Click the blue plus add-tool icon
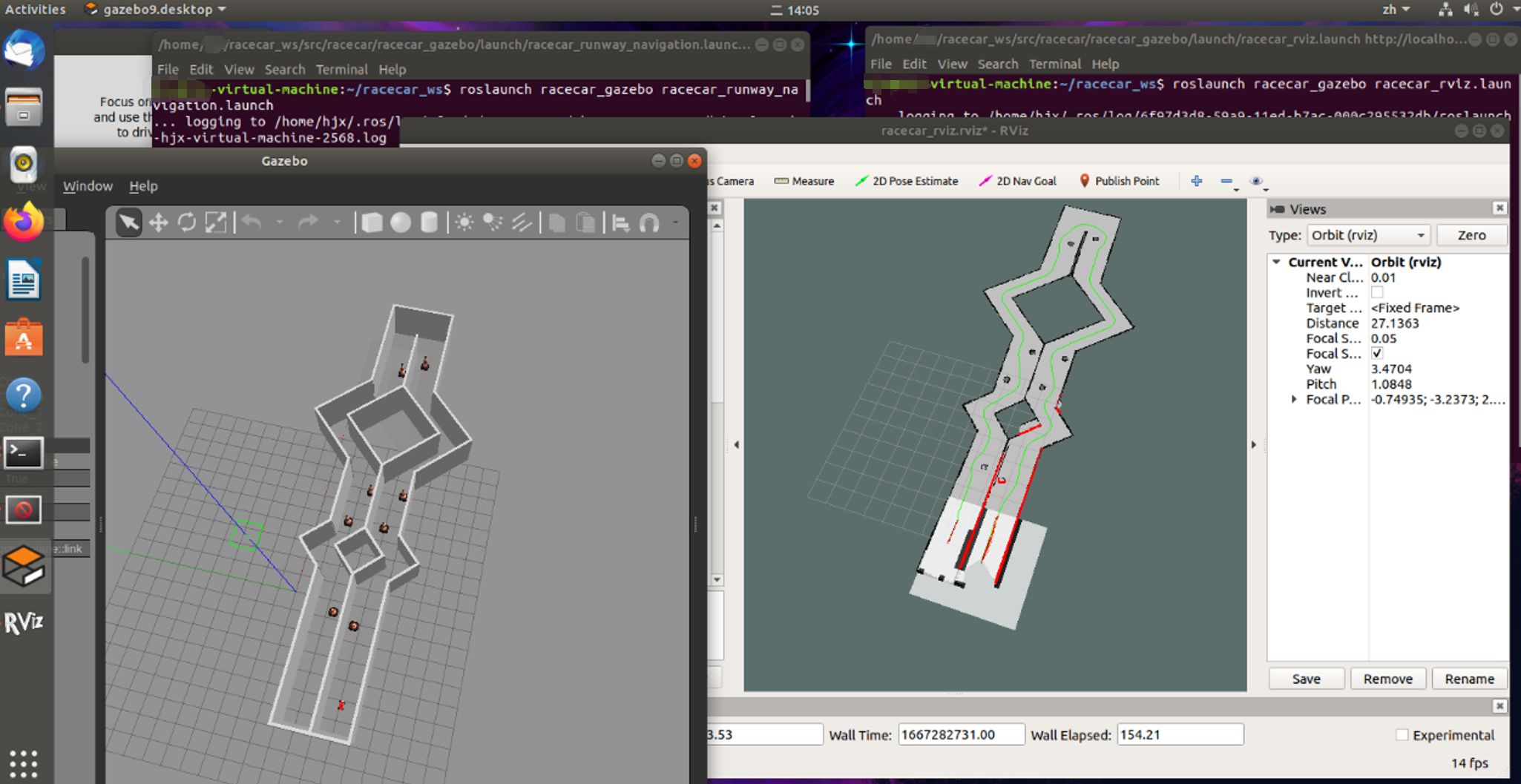Viewport: 1521px width, 784px height. coord(1197,181)
